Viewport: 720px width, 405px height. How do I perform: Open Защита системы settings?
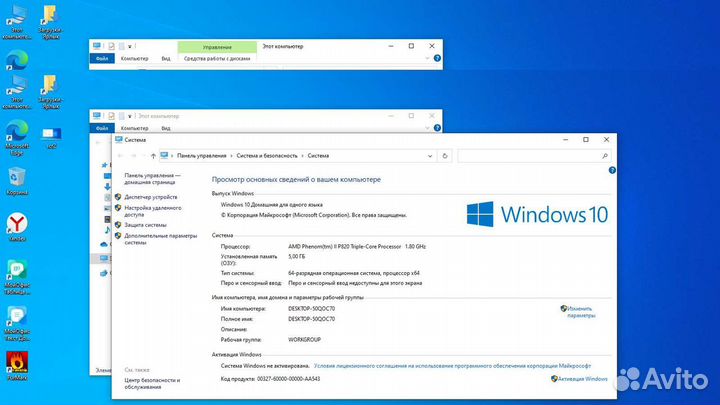click(x=145, y=225)
